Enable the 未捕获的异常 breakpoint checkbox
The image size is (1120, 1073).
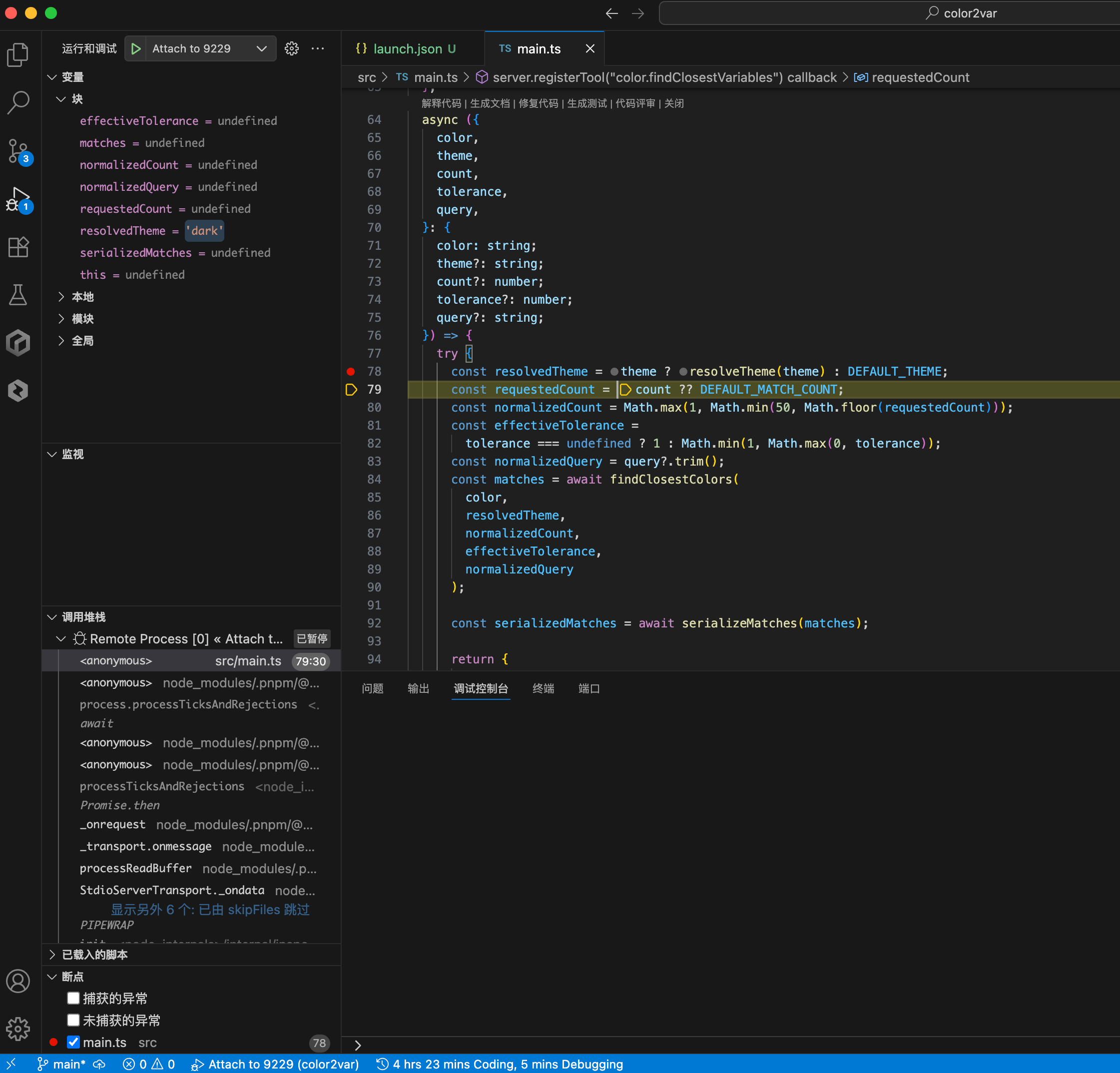click(x=73, y=1020)
